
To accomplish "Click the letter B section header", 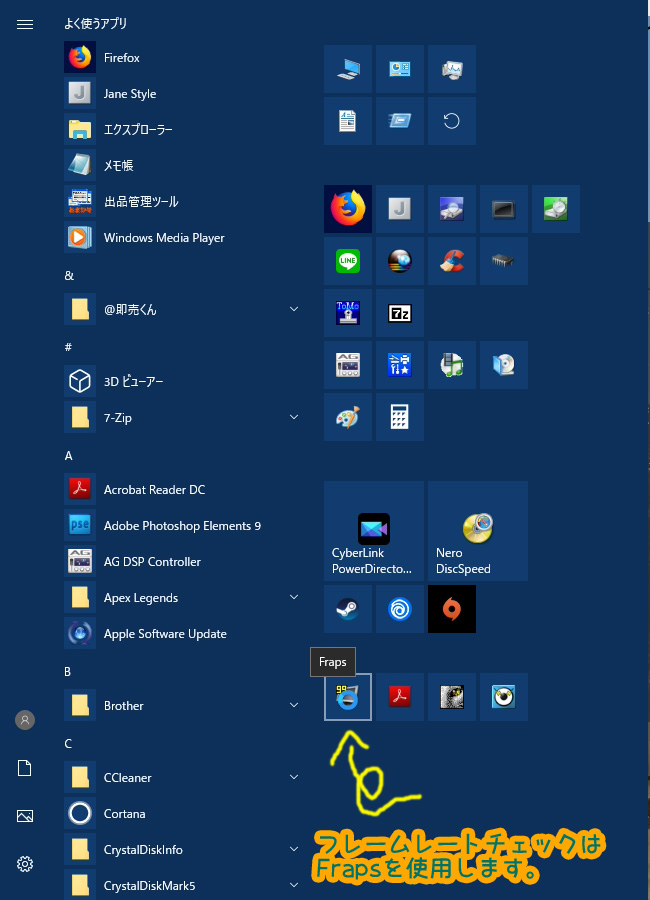I will coord(68,672).
